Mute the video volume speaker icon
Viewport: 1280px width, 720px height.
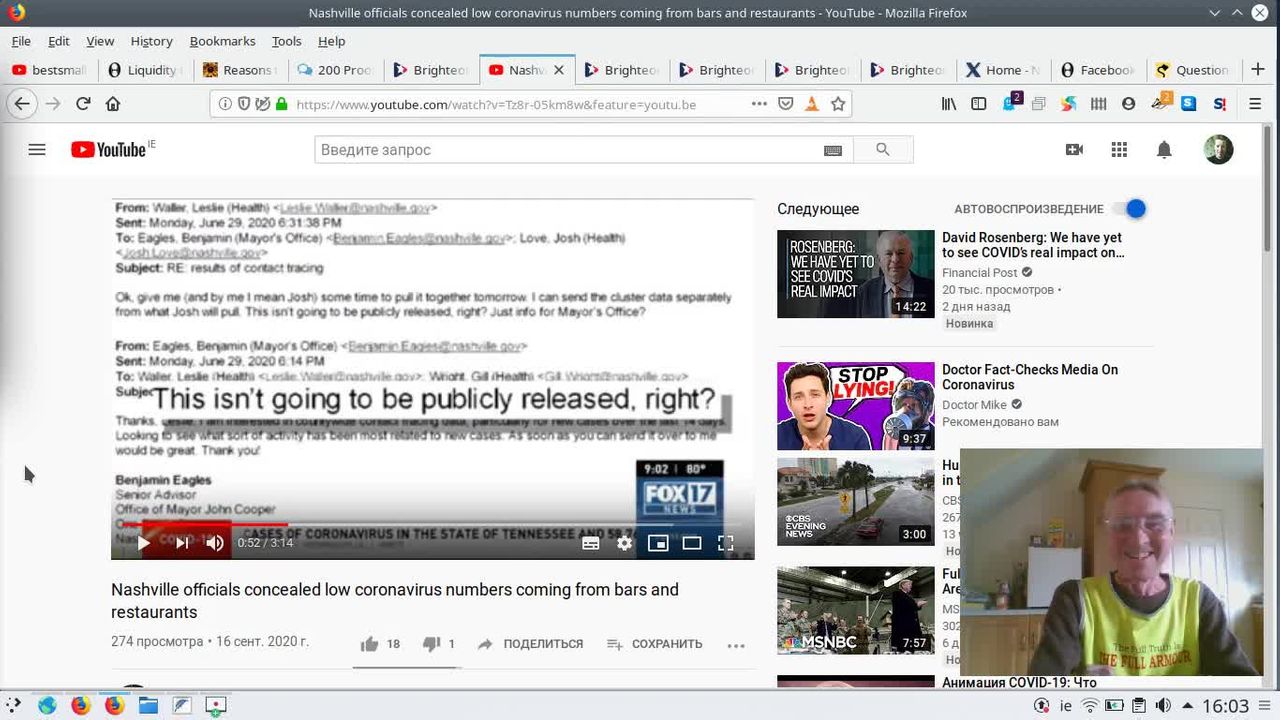215,543
